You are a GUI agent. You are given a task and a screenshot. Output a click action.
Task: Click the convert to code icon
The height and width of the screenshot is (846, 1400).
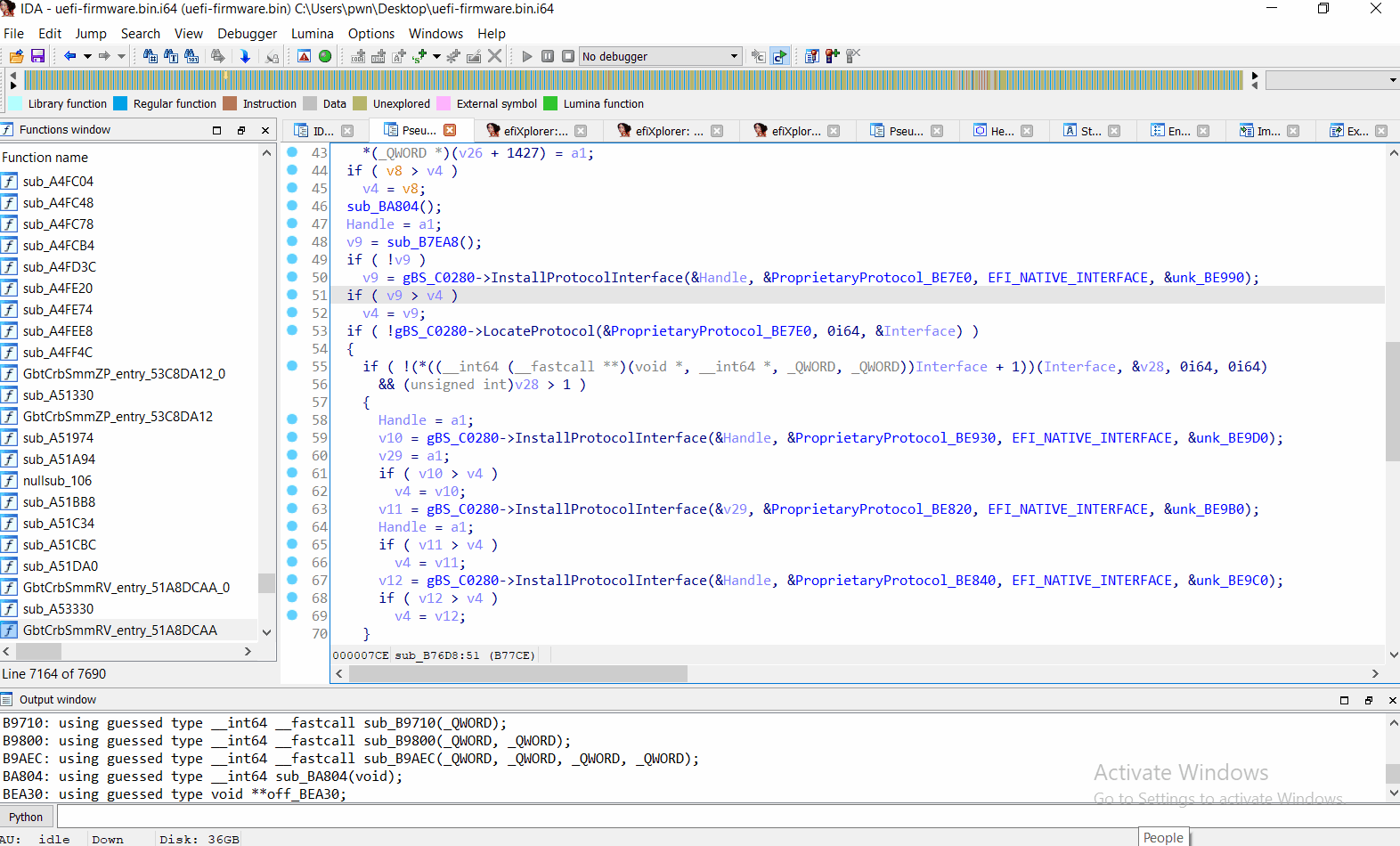358,56
